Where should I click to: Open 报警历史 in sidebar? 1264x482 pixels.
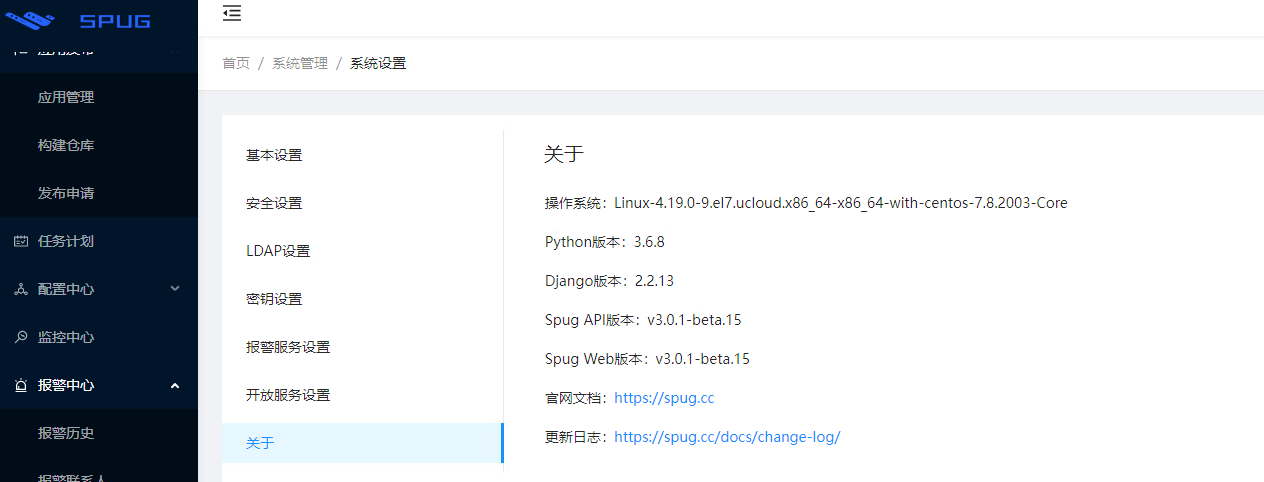pyautogui.click(x=99, y=433)
